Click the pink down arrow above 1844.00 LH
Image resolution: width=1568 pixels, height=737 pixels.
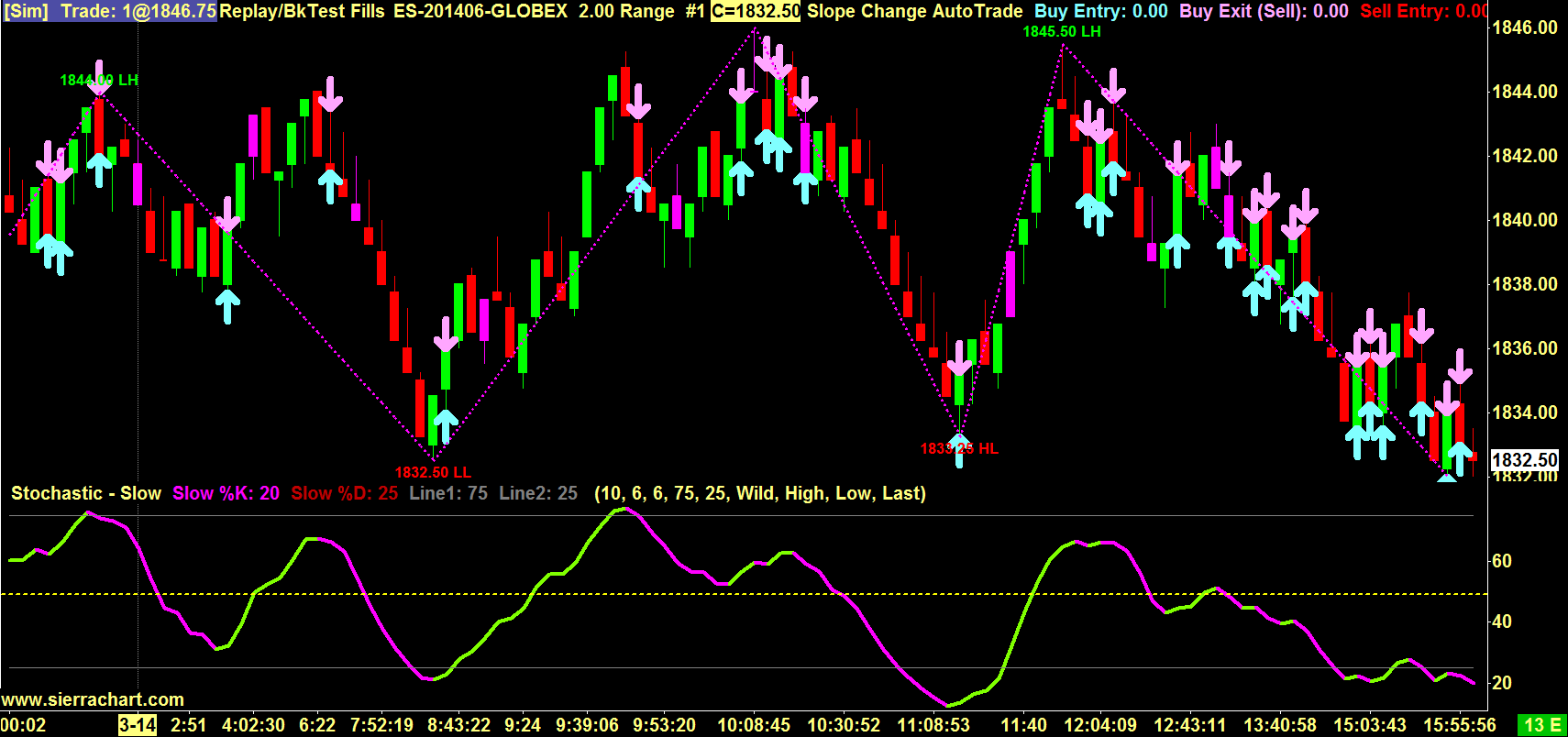[x=99, y=77]
